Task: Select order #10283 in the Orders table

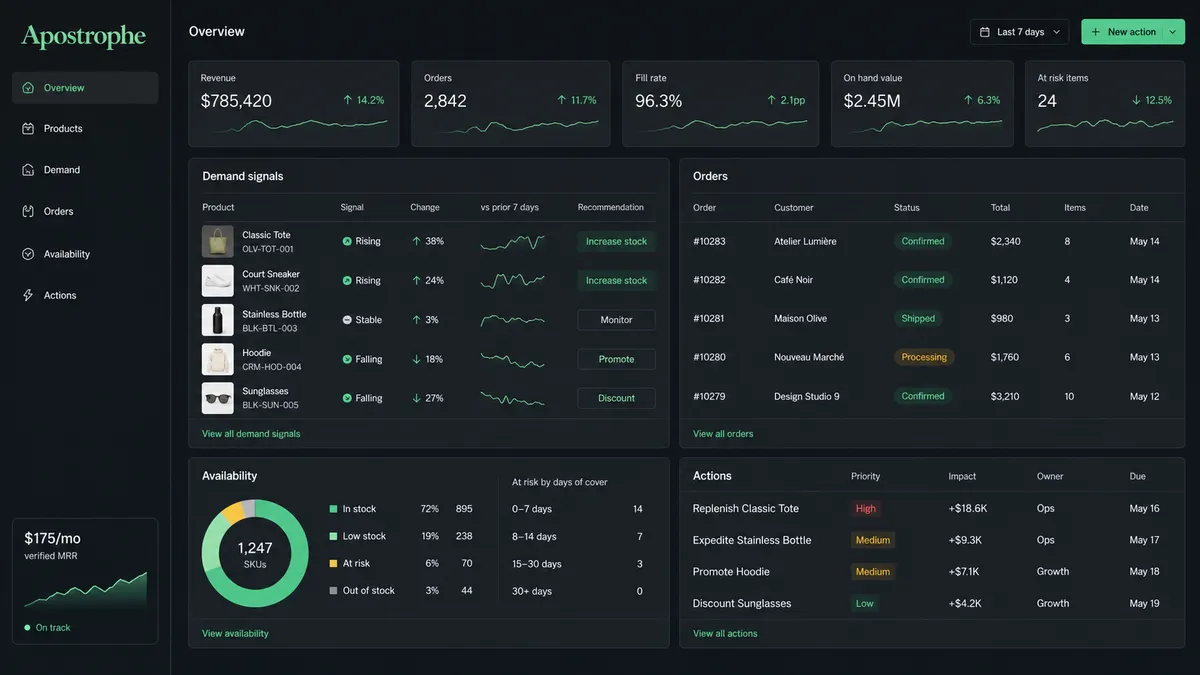Action: click(932, 241)
